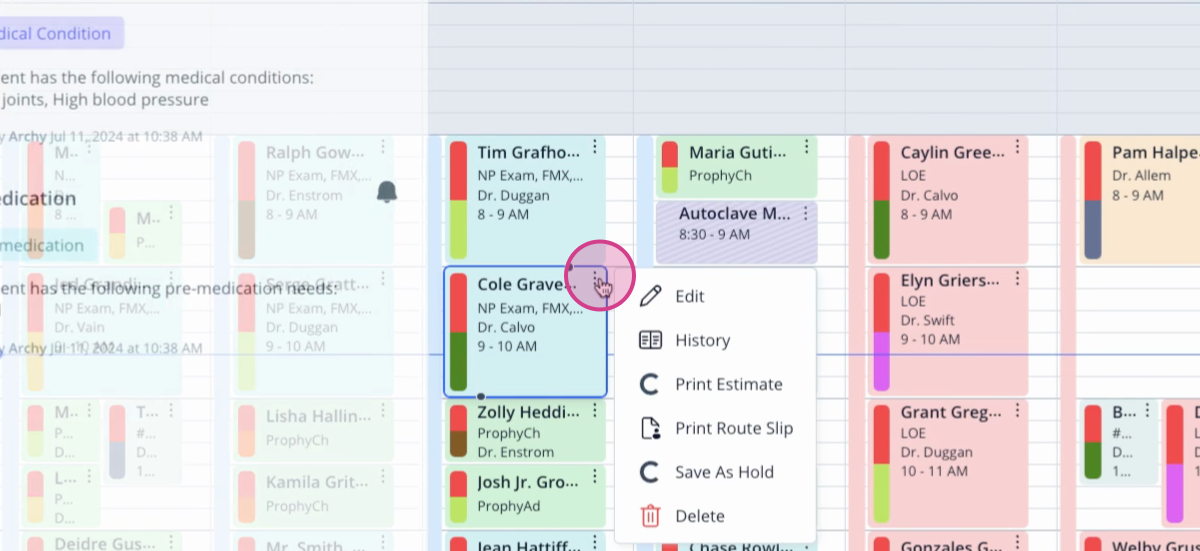Click red-blue status bar on Pam Halpe card
This screenshot has width=1200, height=551.
[x=1093, y=200]
